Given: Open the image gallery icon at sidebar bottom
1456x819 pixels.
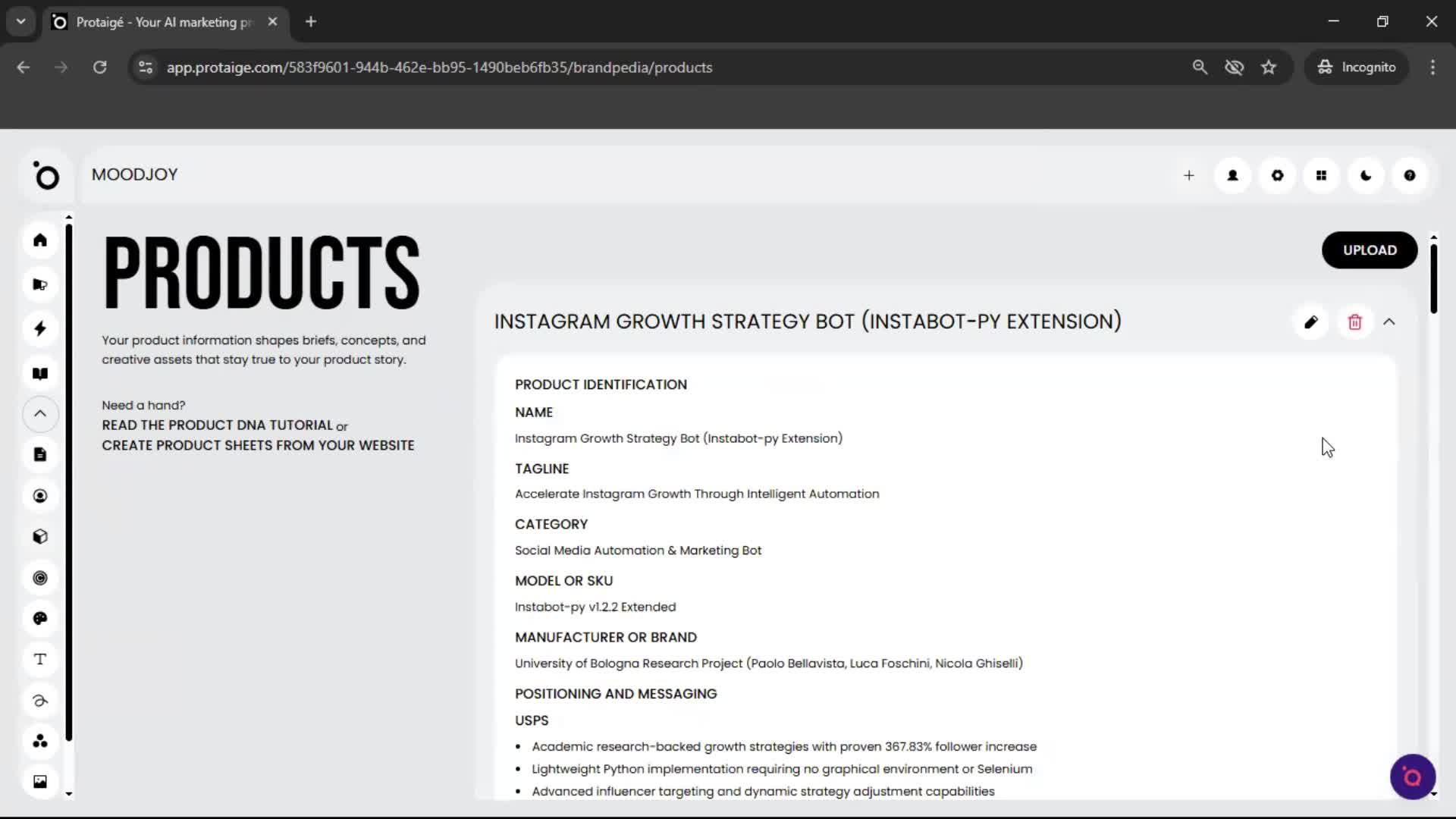Looking at the screenshot, I should click(x=39, y=781).
